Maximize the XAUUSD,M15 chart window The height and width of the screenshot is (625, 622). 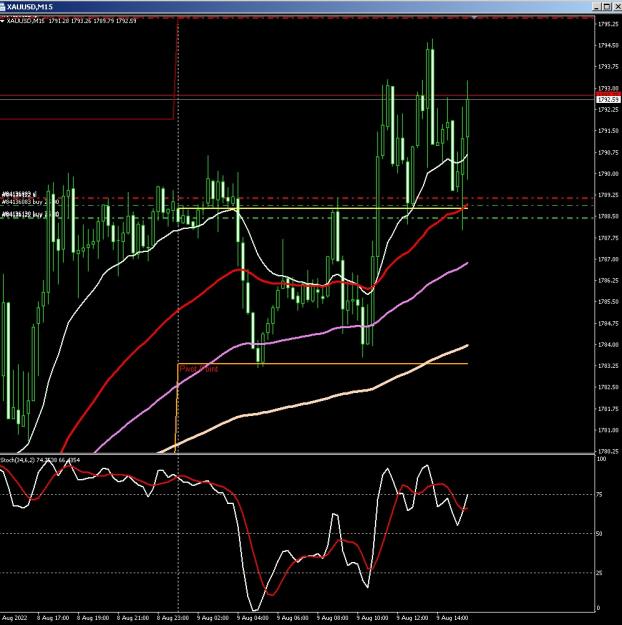(606, 6)
